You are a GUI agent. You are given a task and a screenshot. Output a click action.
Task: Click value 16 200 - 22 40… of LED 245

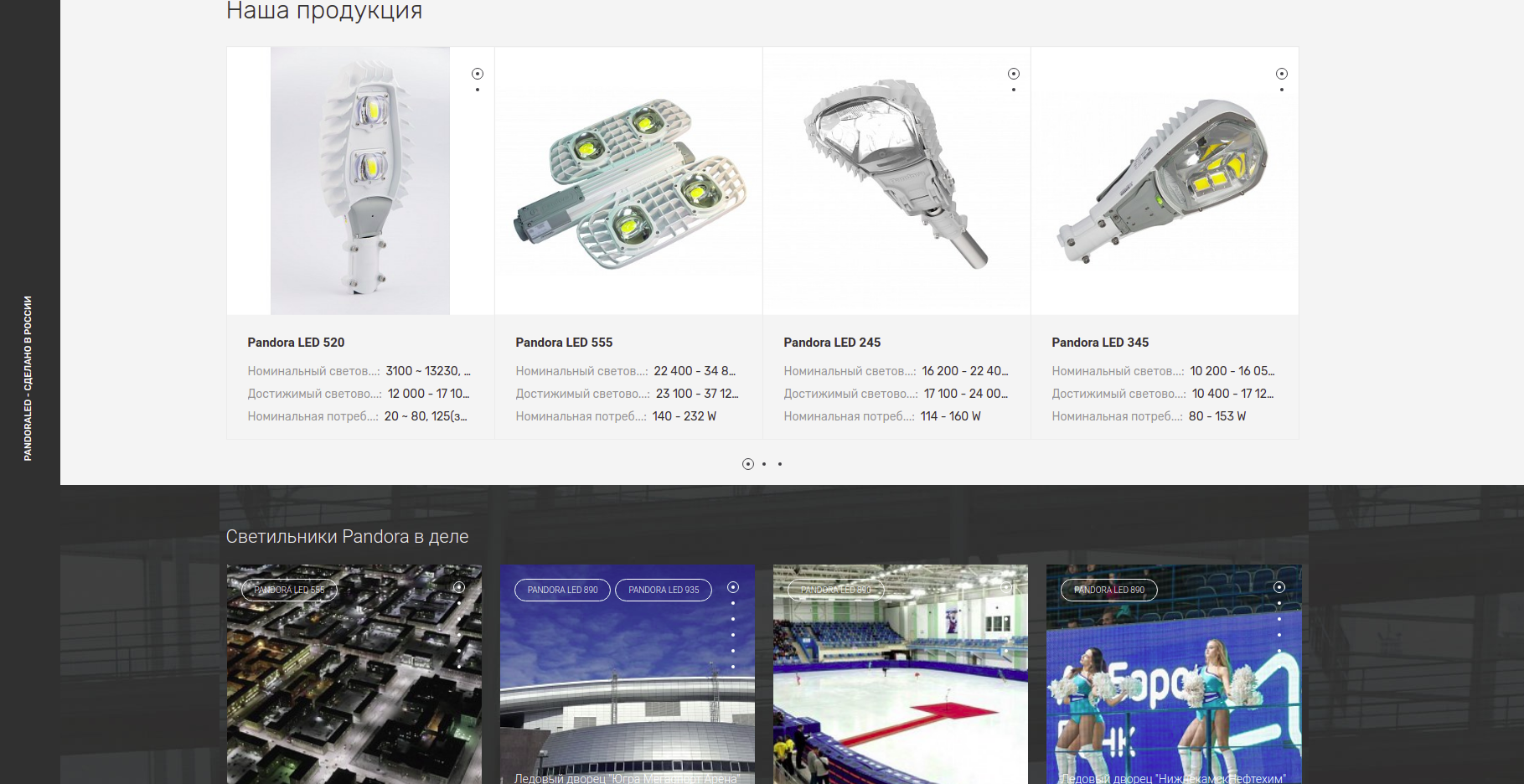[x=965, y=371]
